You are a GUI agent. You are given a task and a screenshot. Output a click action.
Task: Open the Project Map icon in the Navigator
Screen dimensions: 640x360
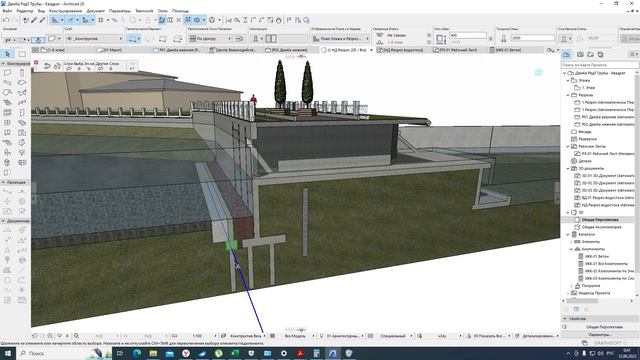(x=567, y=54)
